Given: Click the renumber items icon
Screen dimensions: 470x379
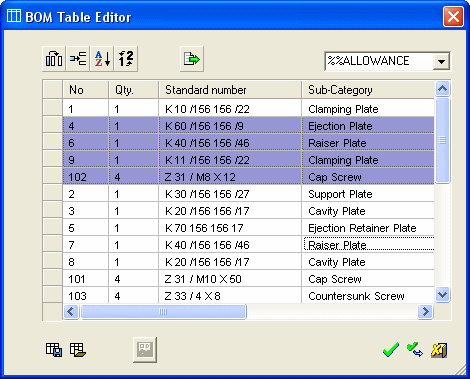Looking at the screenshot, I should pos(126,59).
